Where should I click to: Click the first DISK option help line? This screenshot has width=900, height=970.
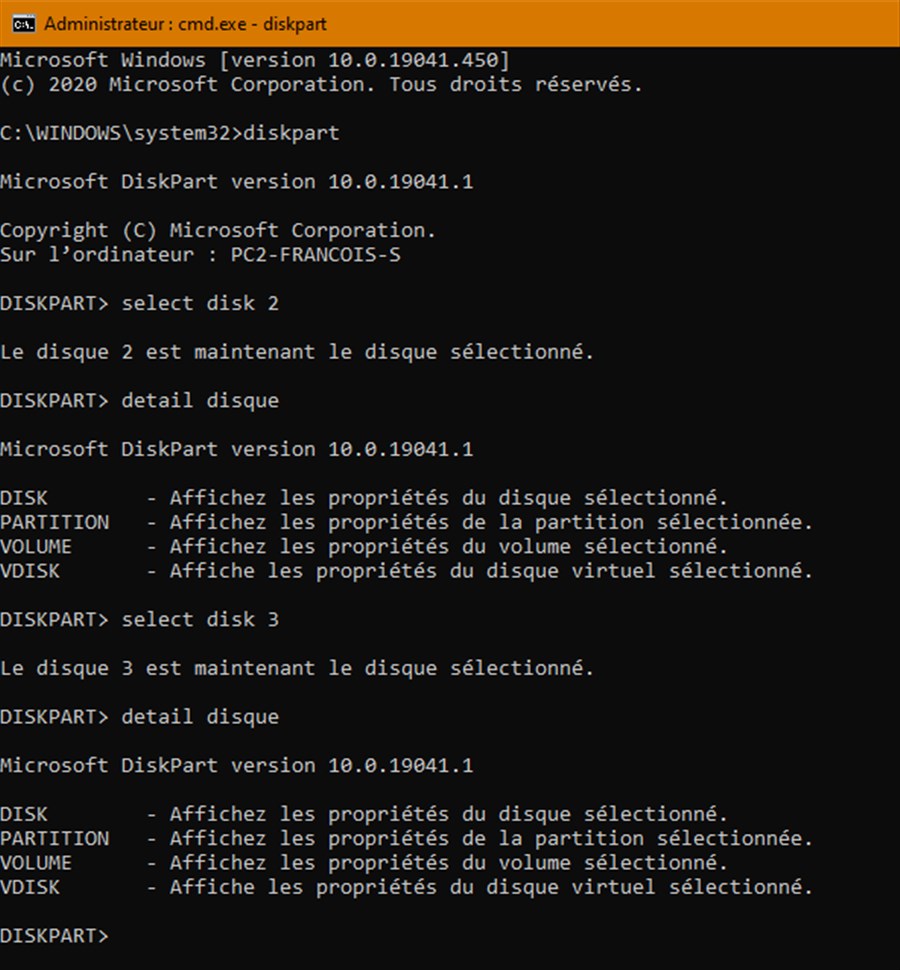(364, 498)
